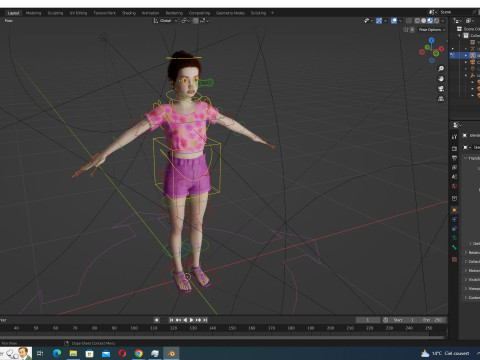Switch to the Animation workspace tab
Image resolution: width=480 pixels, height=360 pixels.
(150, 13)
